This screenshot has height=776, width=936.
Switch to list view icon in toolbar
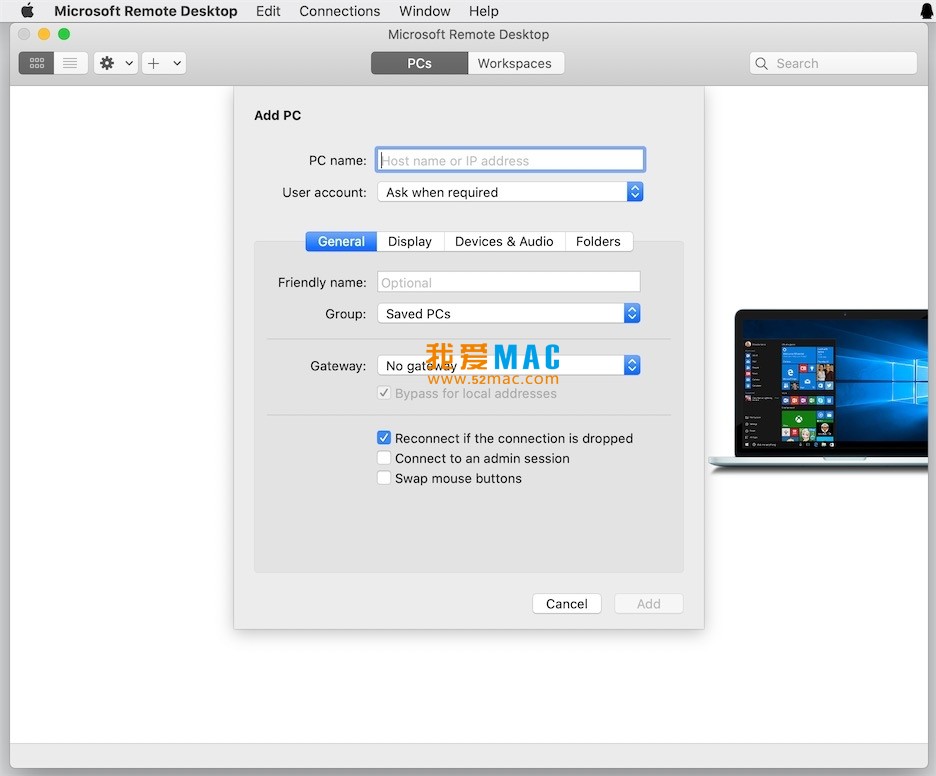pos(70,63)
